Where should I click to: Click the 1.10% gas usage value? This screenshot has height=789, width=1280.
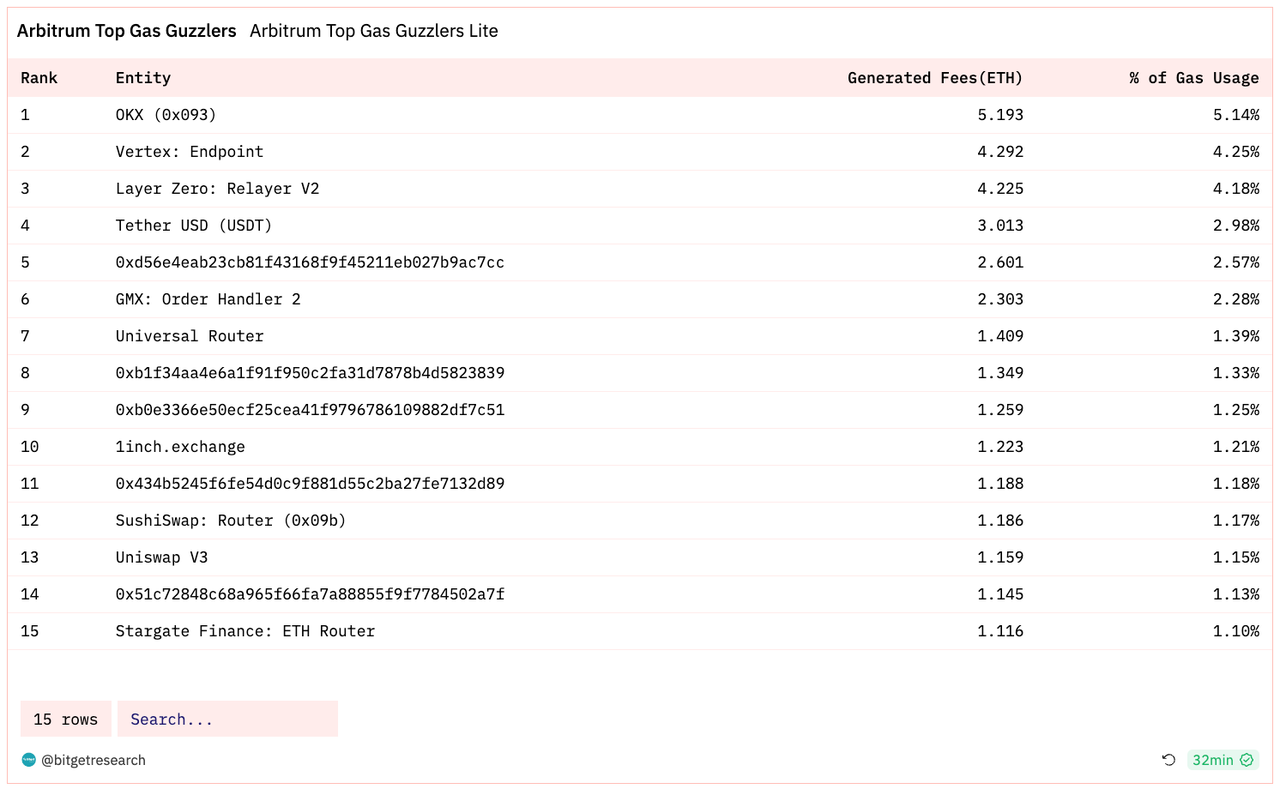click(x=1236, y=631)
